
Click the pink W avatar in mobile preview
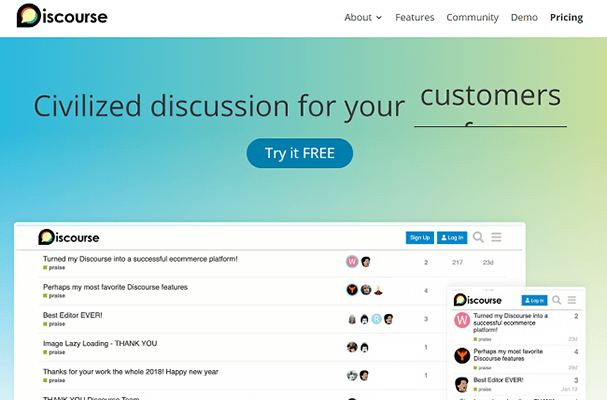click(461, 321)
